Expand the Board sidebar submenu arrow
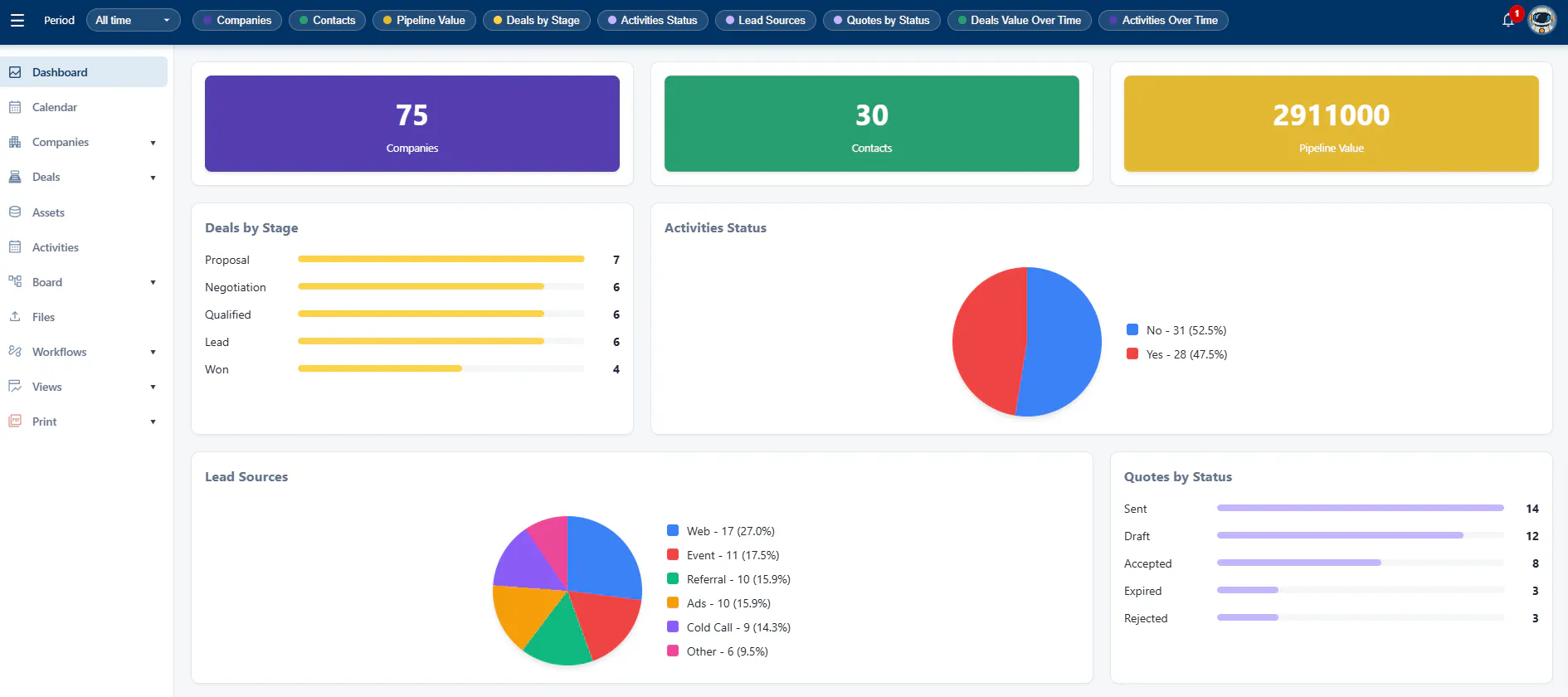The width and height of the screenshot is (1568, 697). 153,282
